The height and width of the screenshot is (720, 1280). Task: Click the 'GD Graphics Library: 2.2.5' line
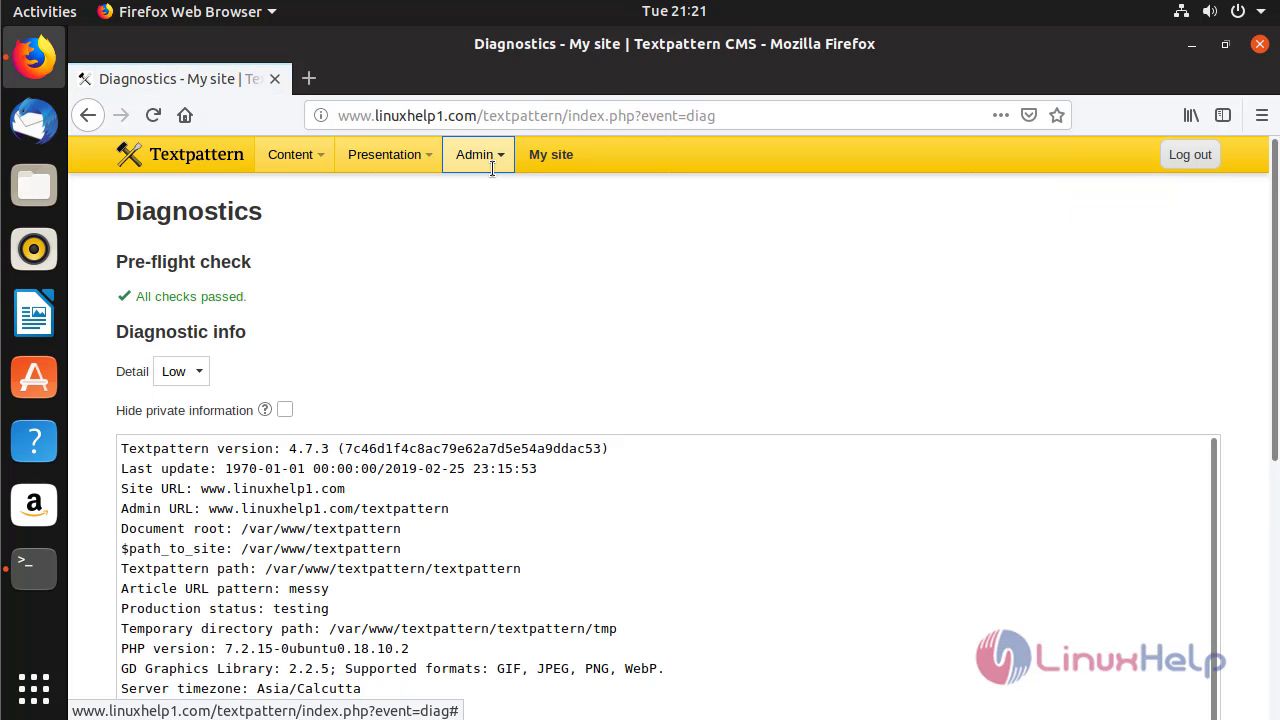tap(393, 668)
